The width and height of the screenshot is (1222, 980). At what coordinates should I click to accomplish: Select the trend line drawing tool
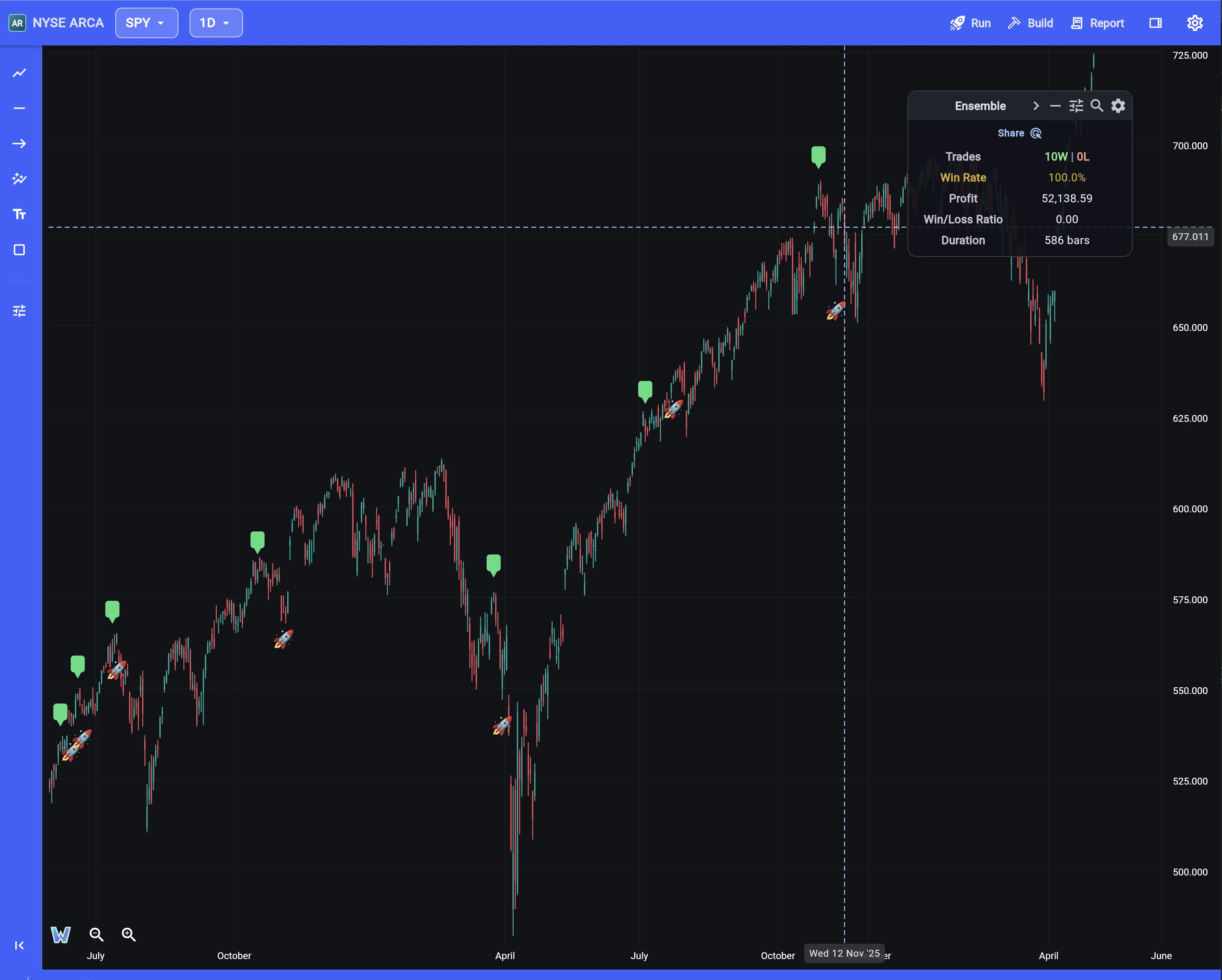coord(19,73)
